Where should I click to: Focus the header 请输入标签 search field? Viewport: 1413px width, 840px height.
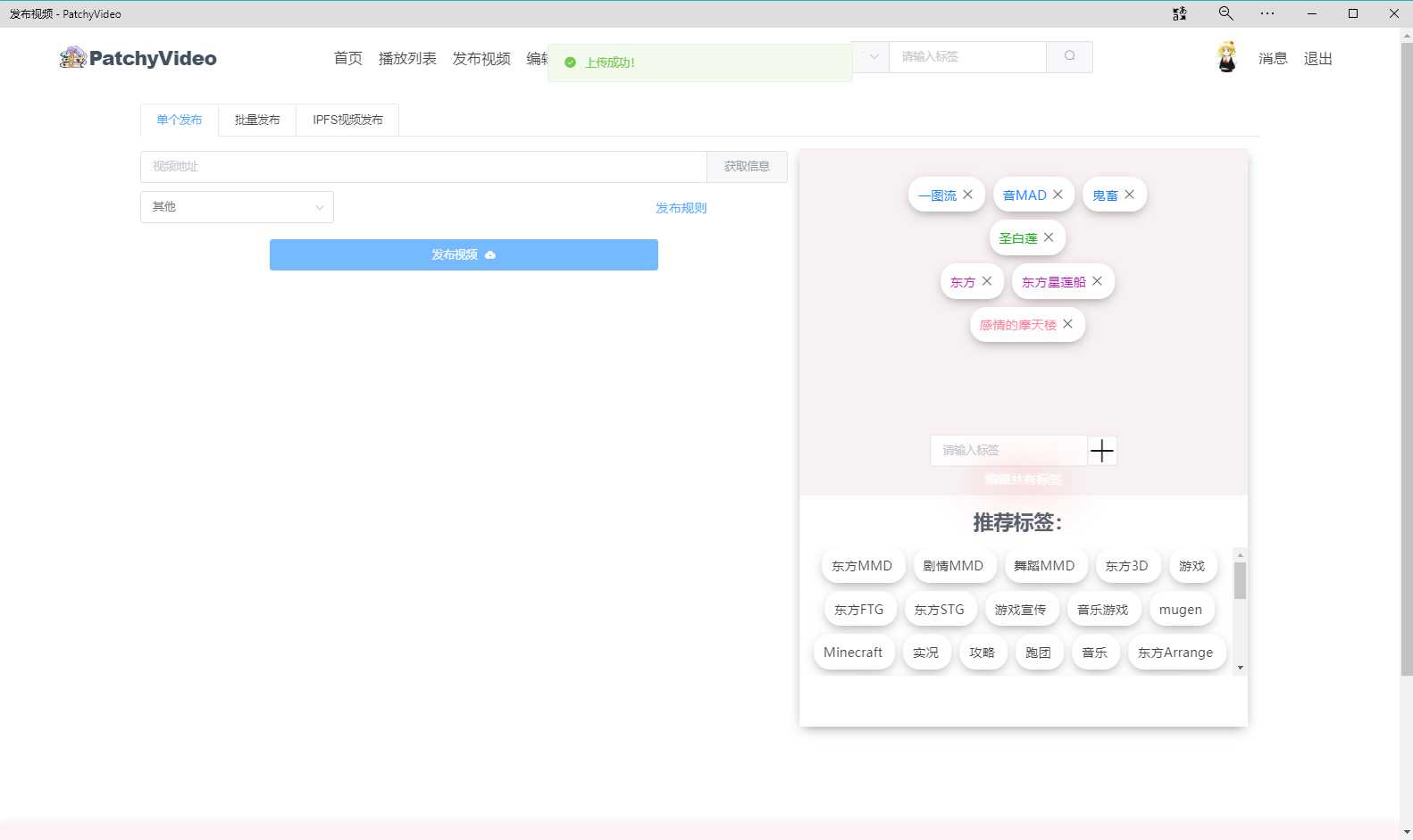tap(967, 56)
